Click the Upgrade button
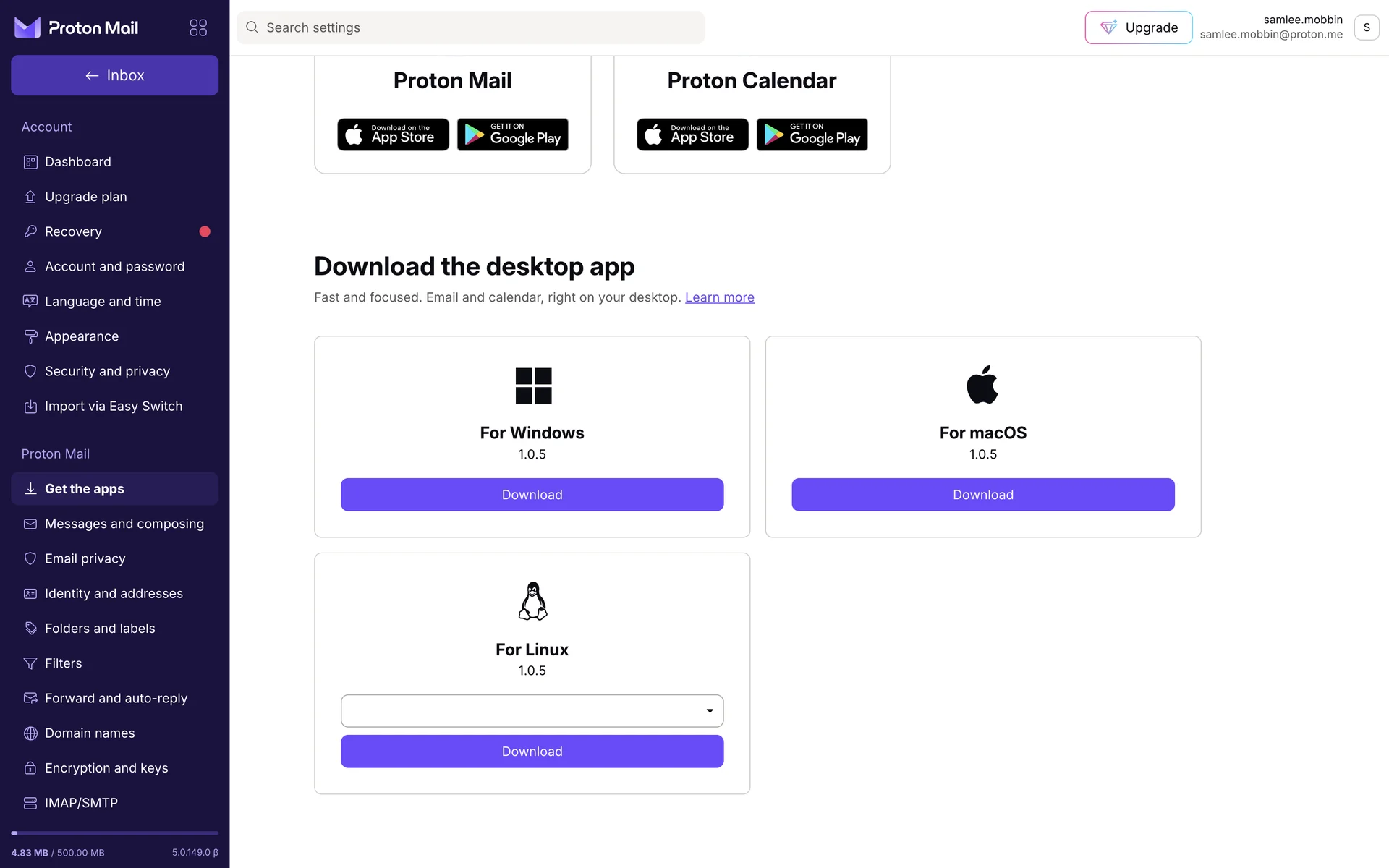 [1138, 27]
